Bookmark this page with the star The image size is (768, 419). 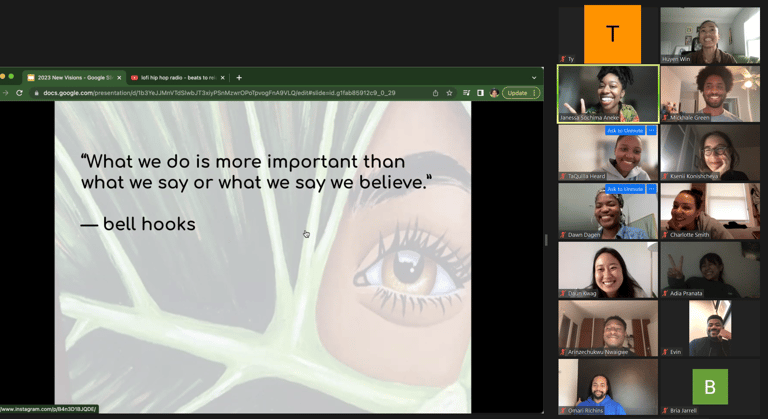pos(449,93)
